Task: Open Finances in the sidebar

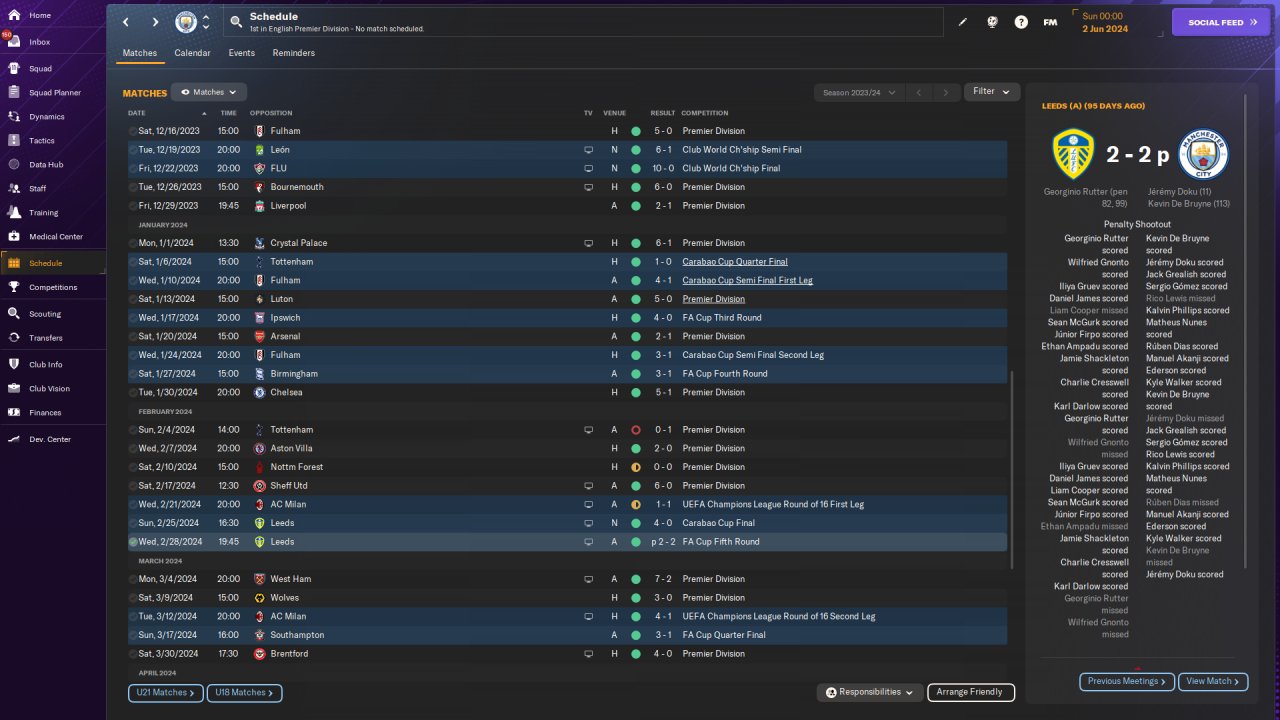Action: pyautogui.click(x=45, y=413)
